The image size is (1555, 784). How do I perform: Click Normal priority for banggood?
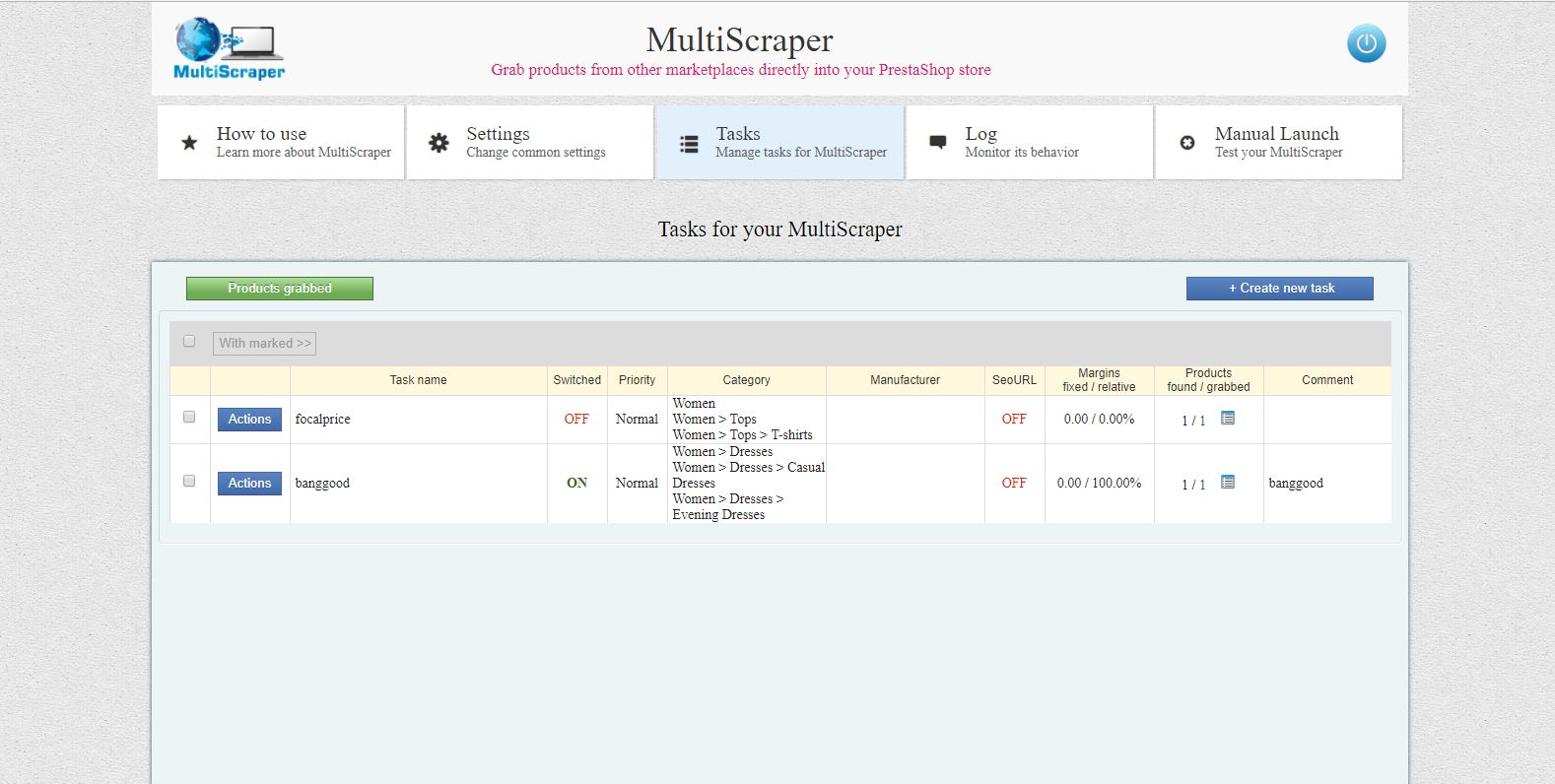click(x=637, y=484)
